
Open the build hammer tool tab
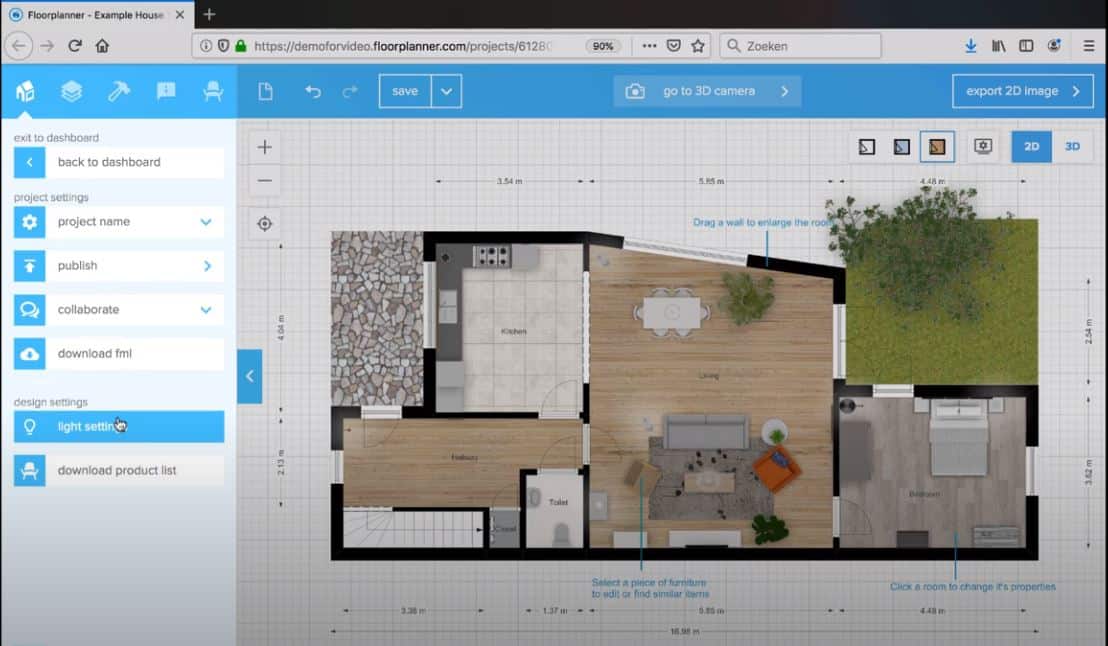(119, 91)
